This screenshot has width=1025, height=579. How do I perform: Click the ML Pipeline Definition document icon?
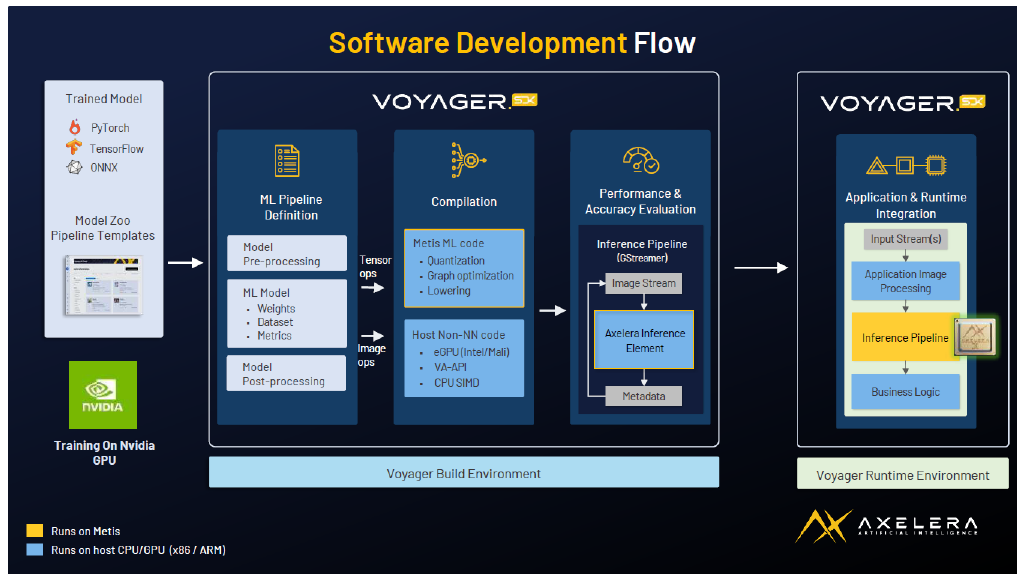287,160
